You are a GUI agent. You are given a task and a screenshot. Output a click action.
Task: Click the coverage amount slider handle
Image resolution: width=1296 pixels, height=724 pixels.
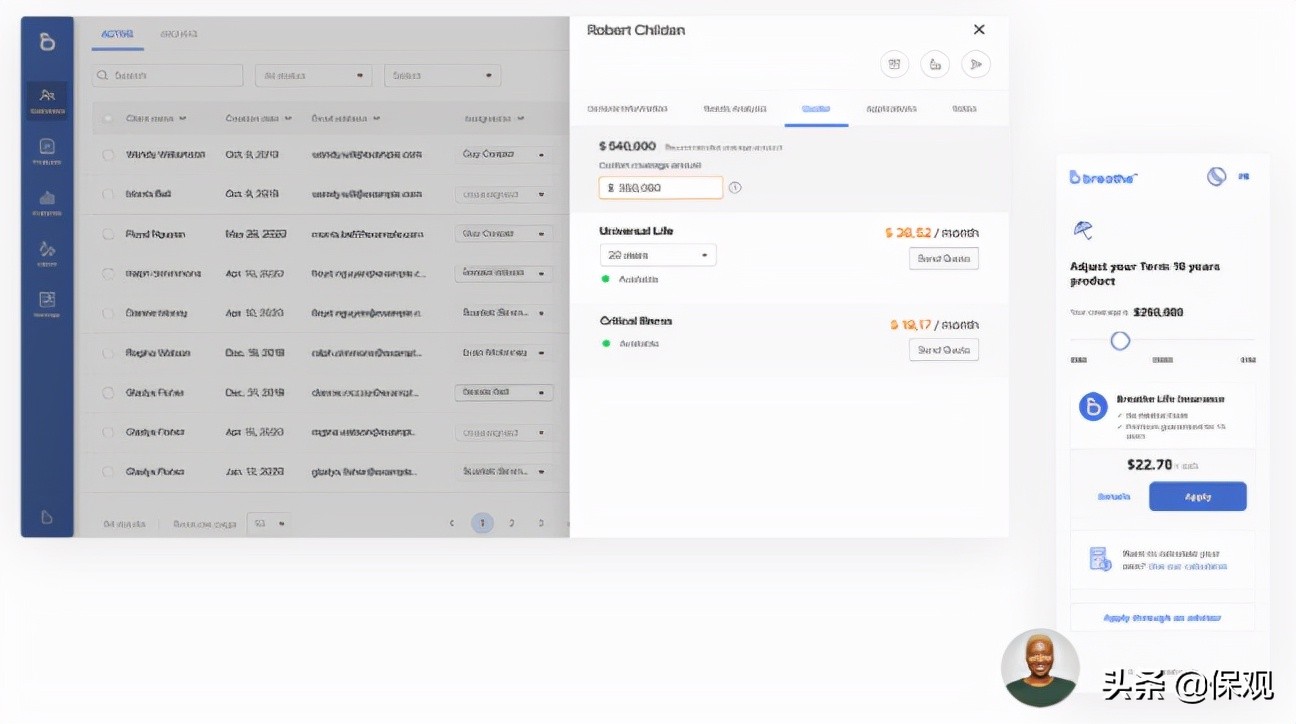click(1120, 341)
